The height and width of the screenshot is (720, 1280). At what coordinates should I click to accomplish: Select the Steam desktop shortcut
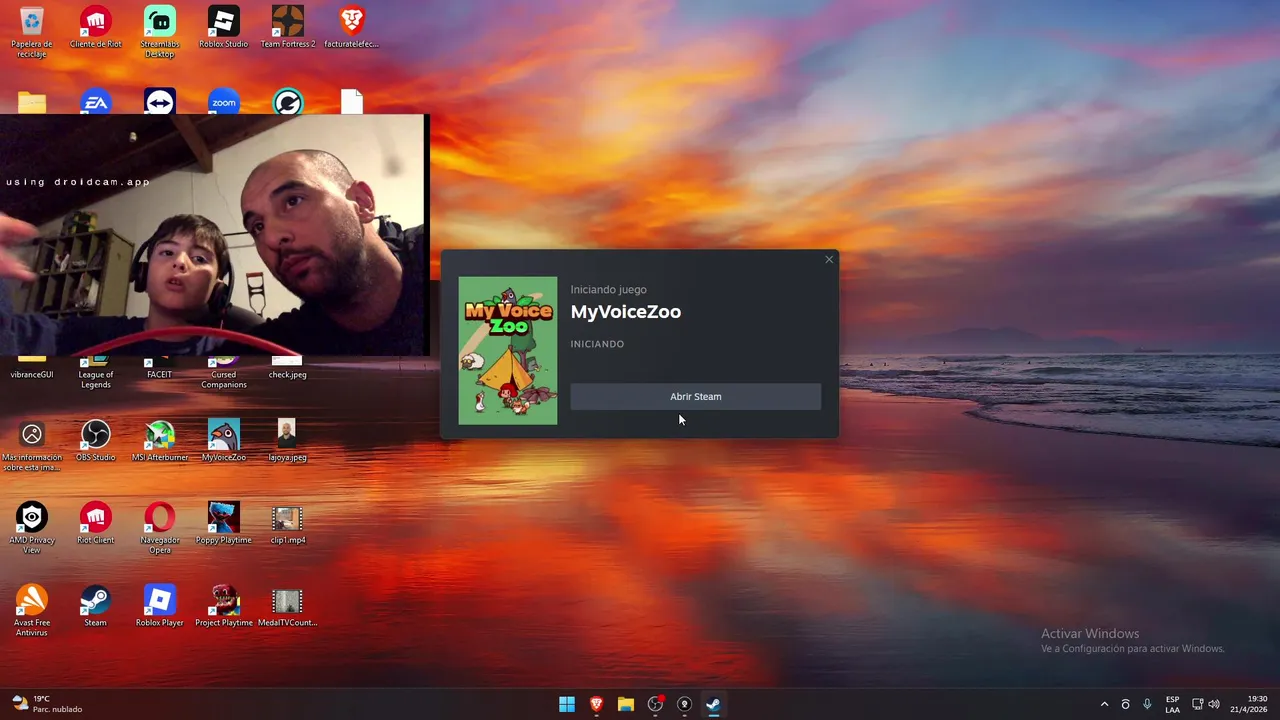[x=96, y=607]
